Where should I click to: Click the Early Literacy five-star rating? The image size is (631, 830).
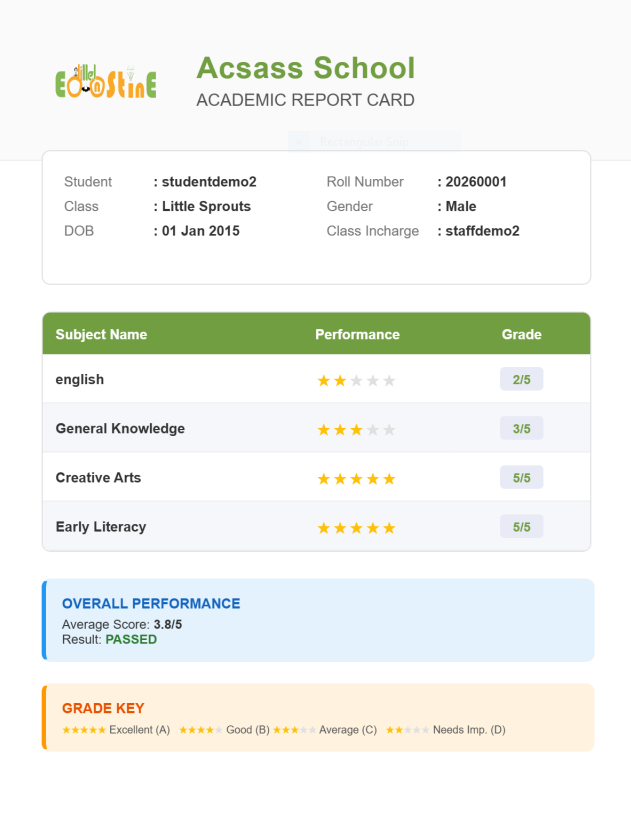(x=356, y=528)
